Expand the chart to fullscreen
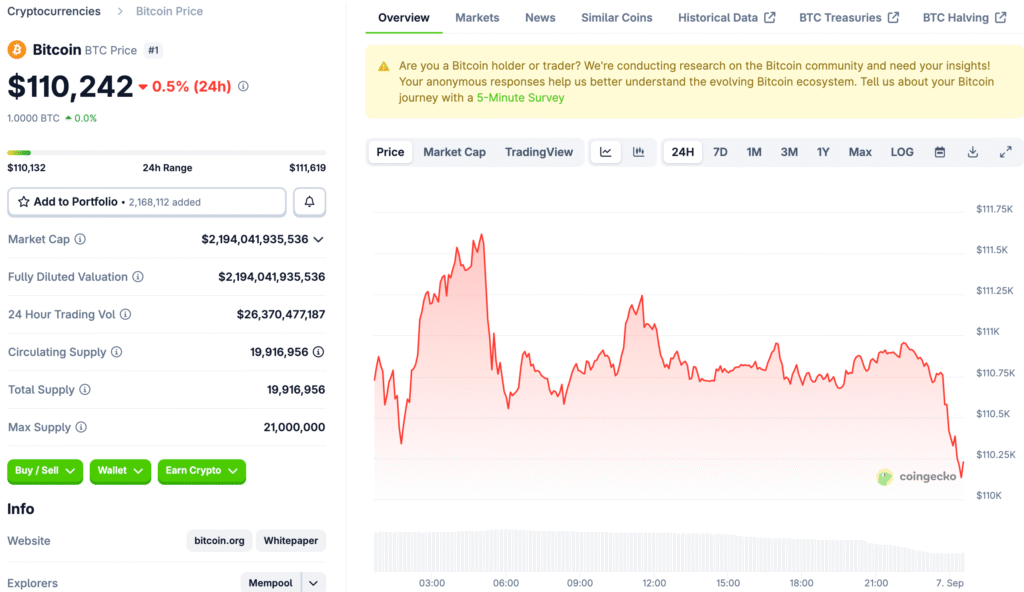The image size is (1024, 592). coord(1006,152)
